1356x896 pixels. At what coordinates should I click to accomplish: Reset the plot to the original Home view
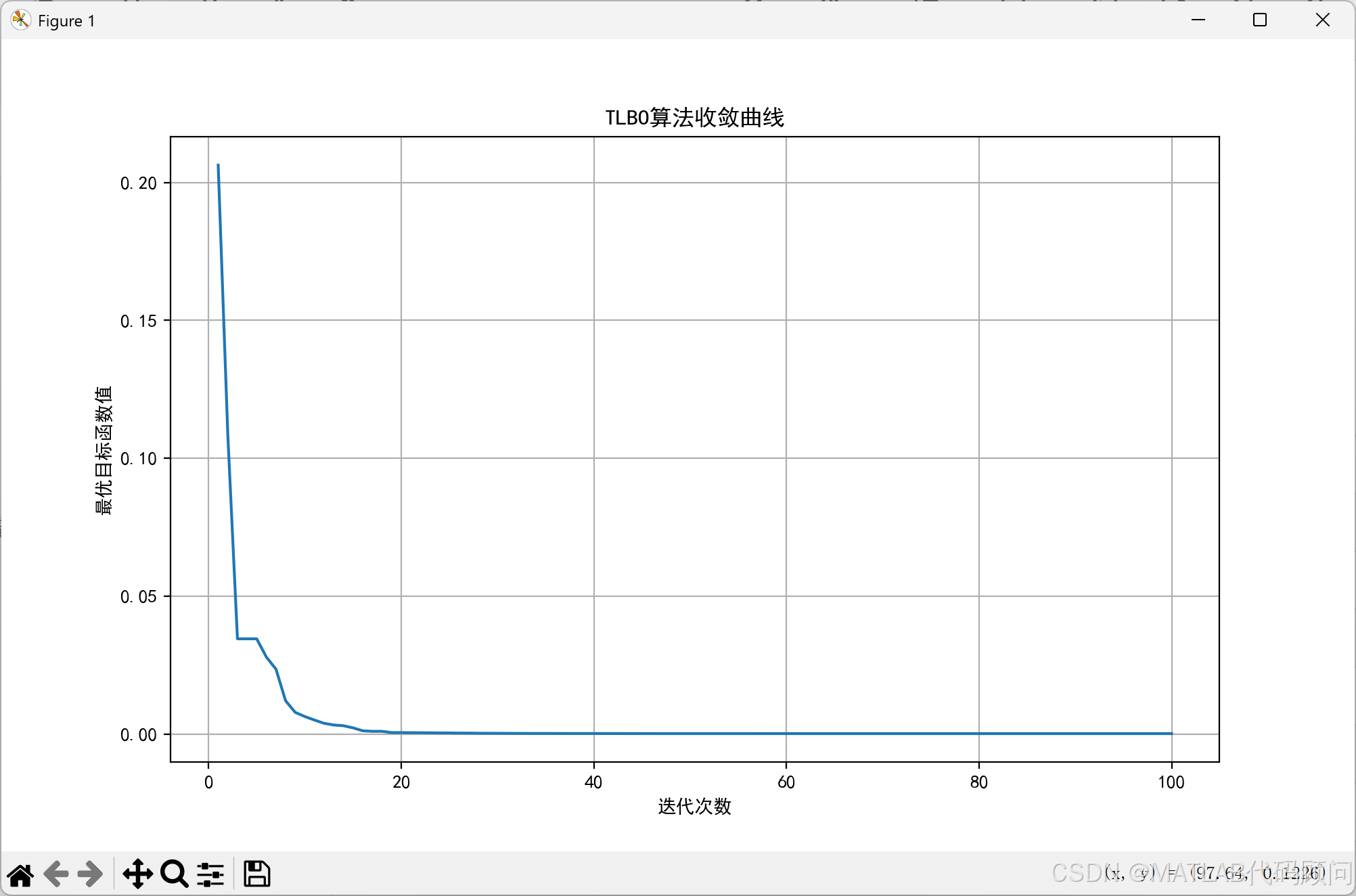coord(20,874)
